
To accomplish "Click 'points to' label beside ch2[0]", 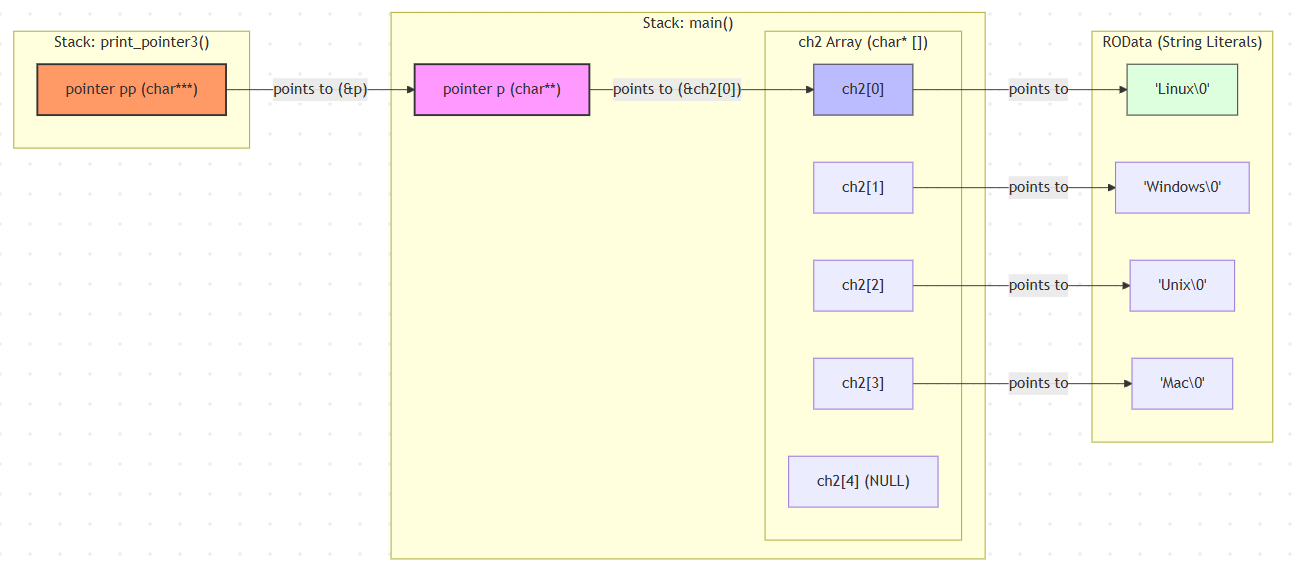I will (1038, 90).
